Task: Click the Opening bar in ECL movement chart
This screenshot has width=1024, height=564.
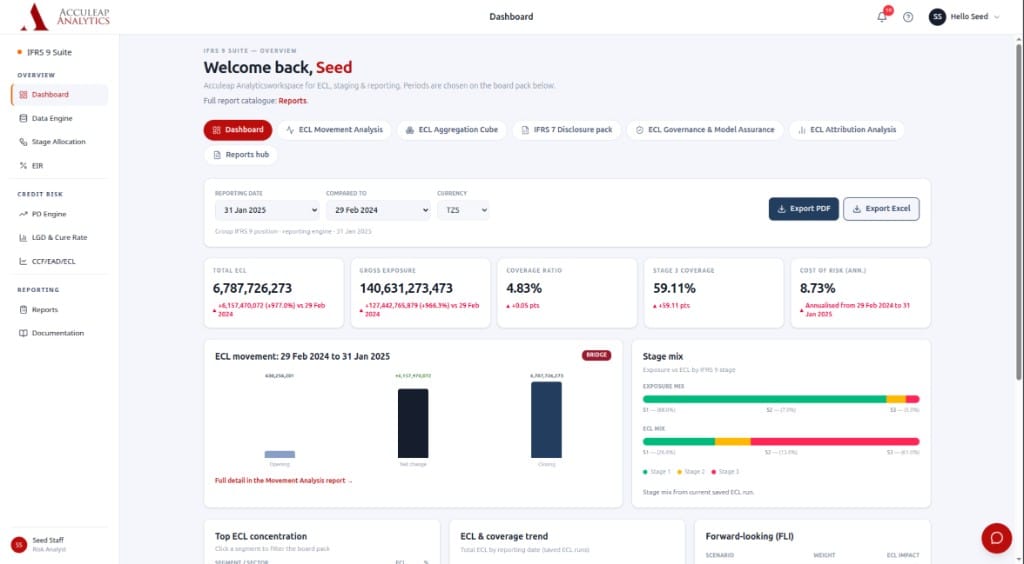Action: 280,454
